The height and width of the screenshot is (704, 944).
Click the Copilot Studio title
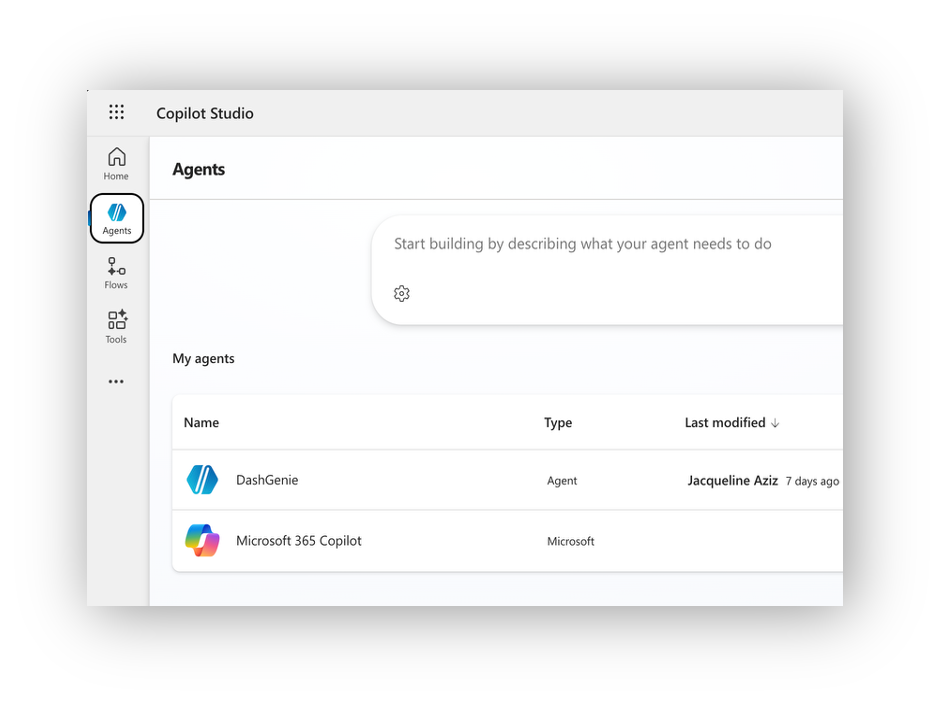[x=205, y=113]
